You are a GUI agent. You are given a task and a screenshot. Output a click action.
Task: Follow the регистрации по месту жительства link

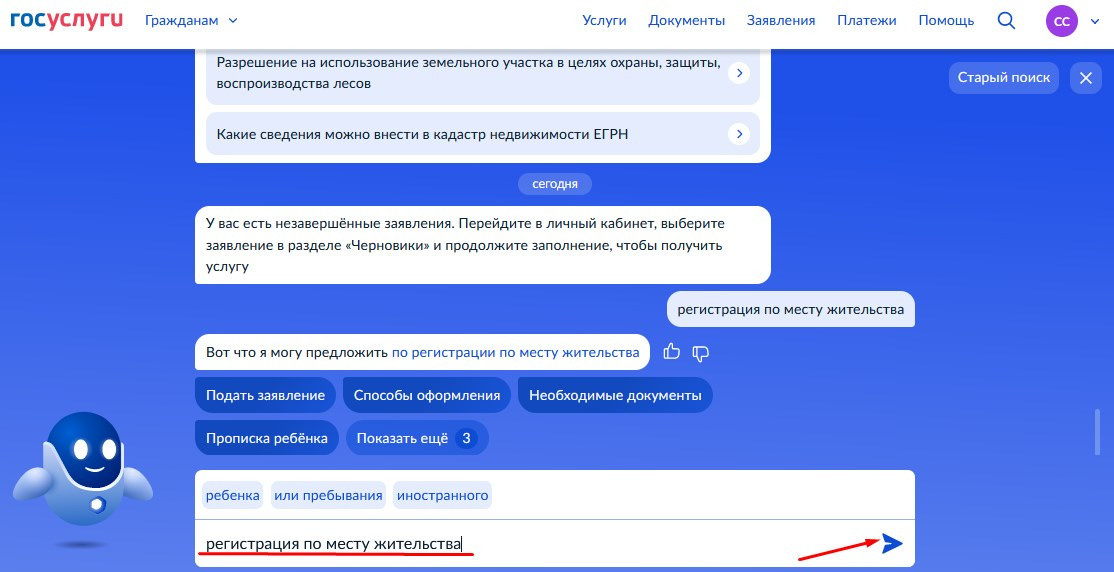[x=515, y=352]
